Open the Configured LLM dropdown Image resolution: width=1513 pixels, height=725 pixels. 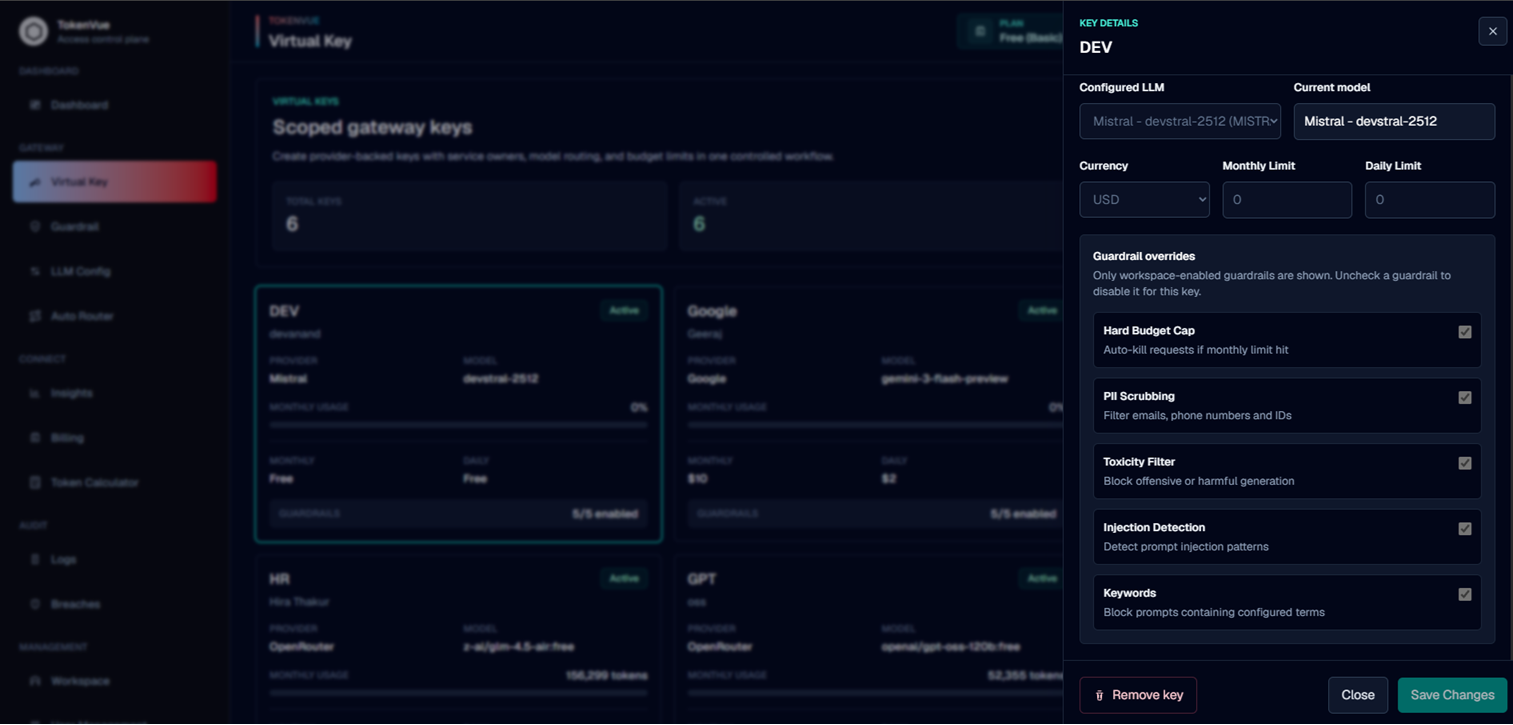(x=1180, y=121)
